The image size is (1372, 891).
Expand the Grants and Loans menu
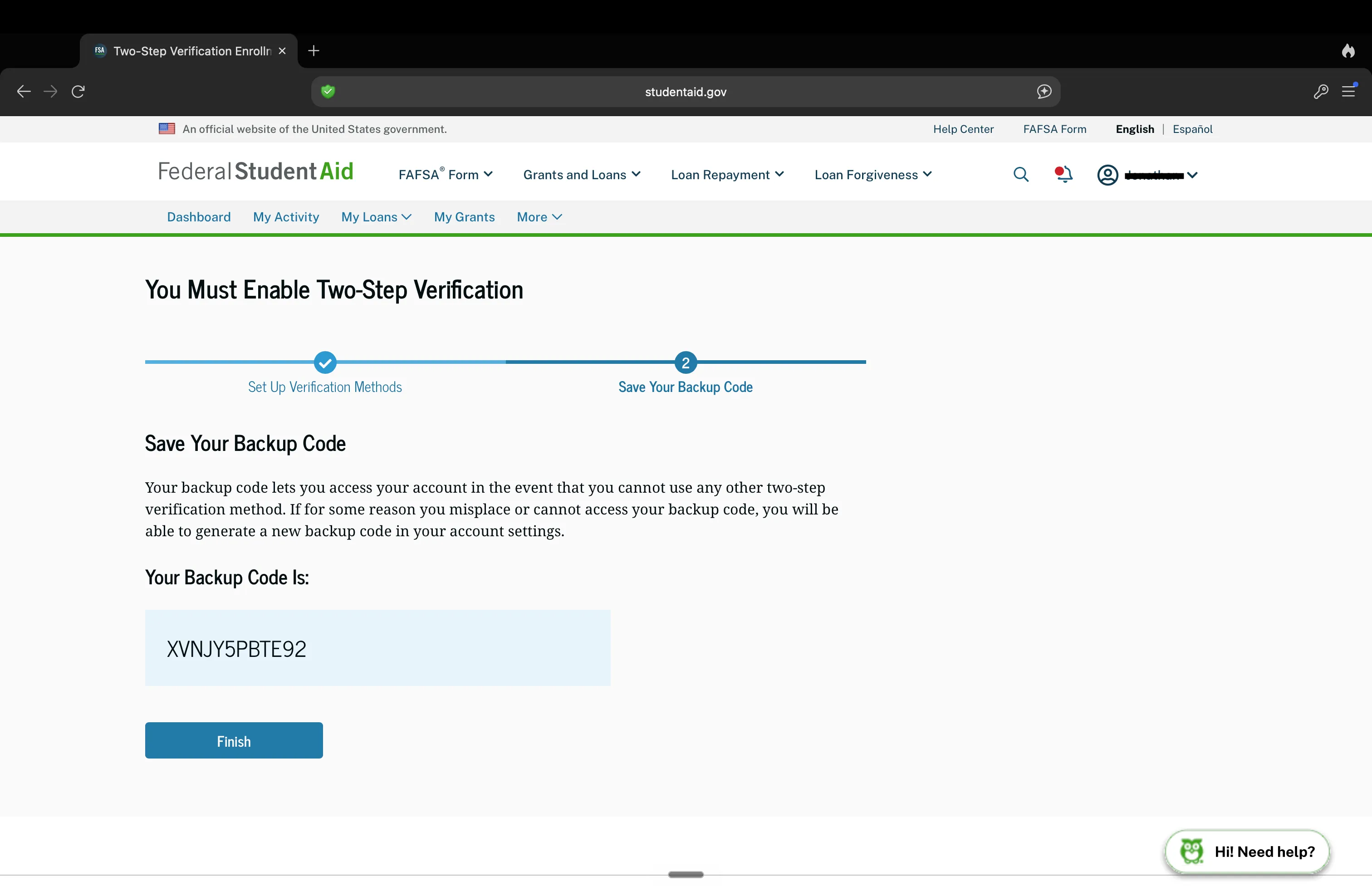582,175
